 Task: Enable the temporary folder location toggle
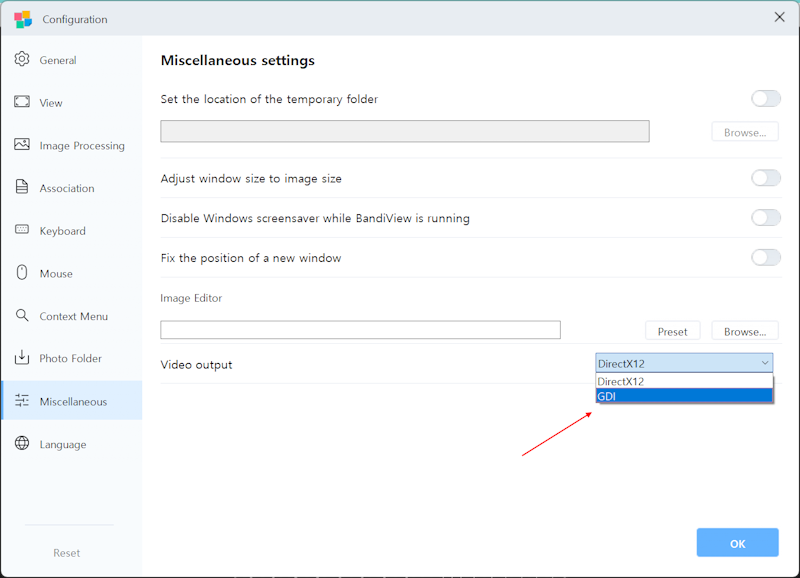tap(765, 98)
